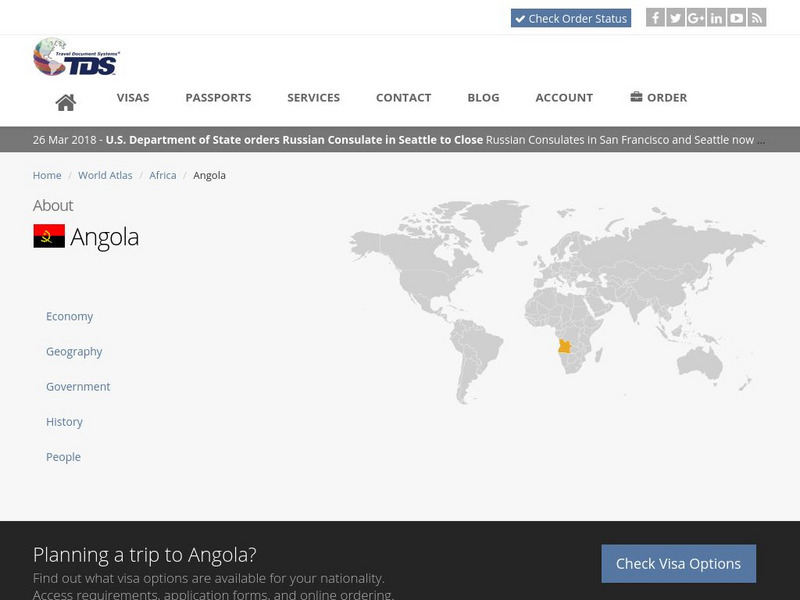Screen dimensions: 800x600
Task: Click the Angola flag next to the heading
Action: tap(50, 238)
